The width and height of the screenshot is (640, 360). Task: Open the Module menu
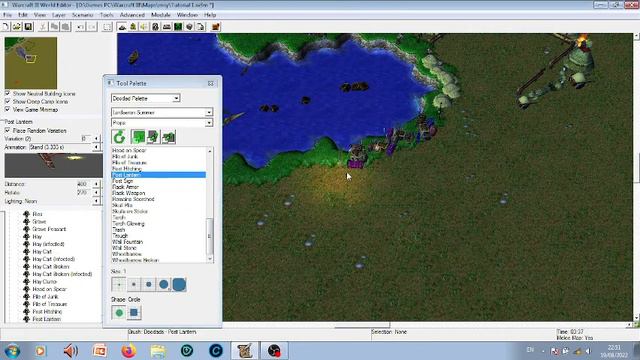point(161,15)
